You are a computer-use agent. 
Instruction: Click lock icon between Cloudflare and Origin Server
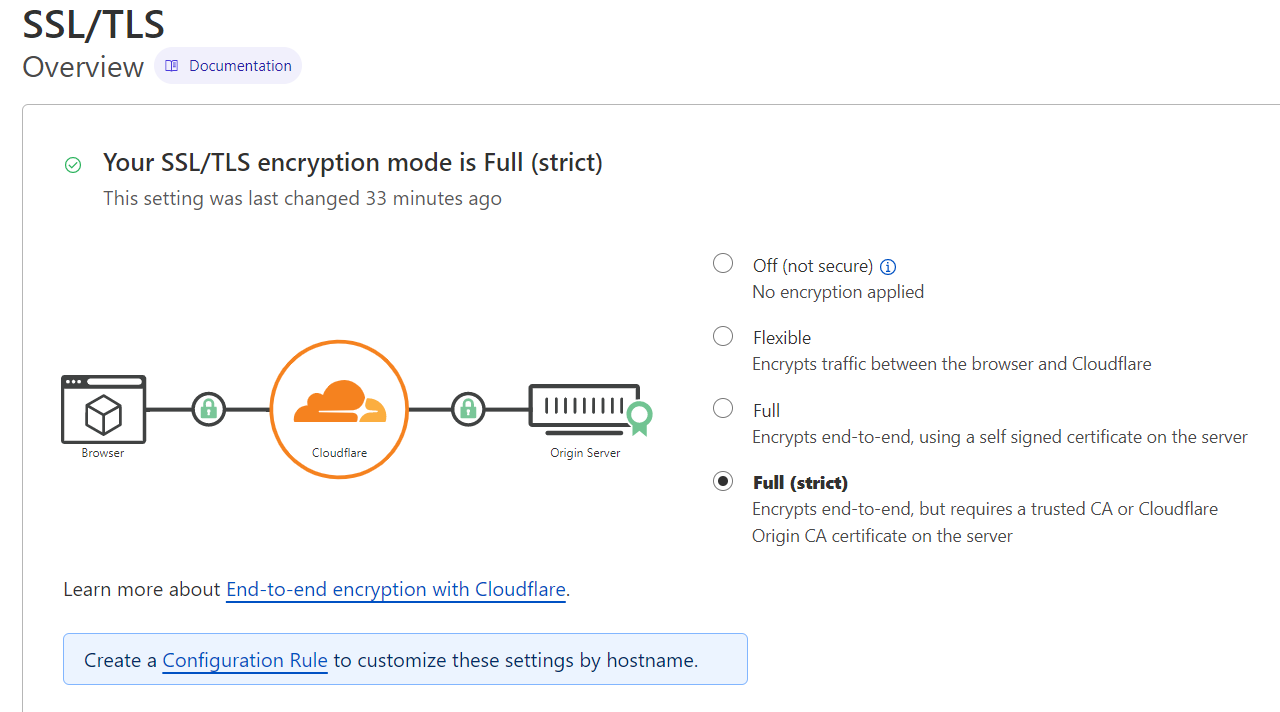(x=467, y=409)
